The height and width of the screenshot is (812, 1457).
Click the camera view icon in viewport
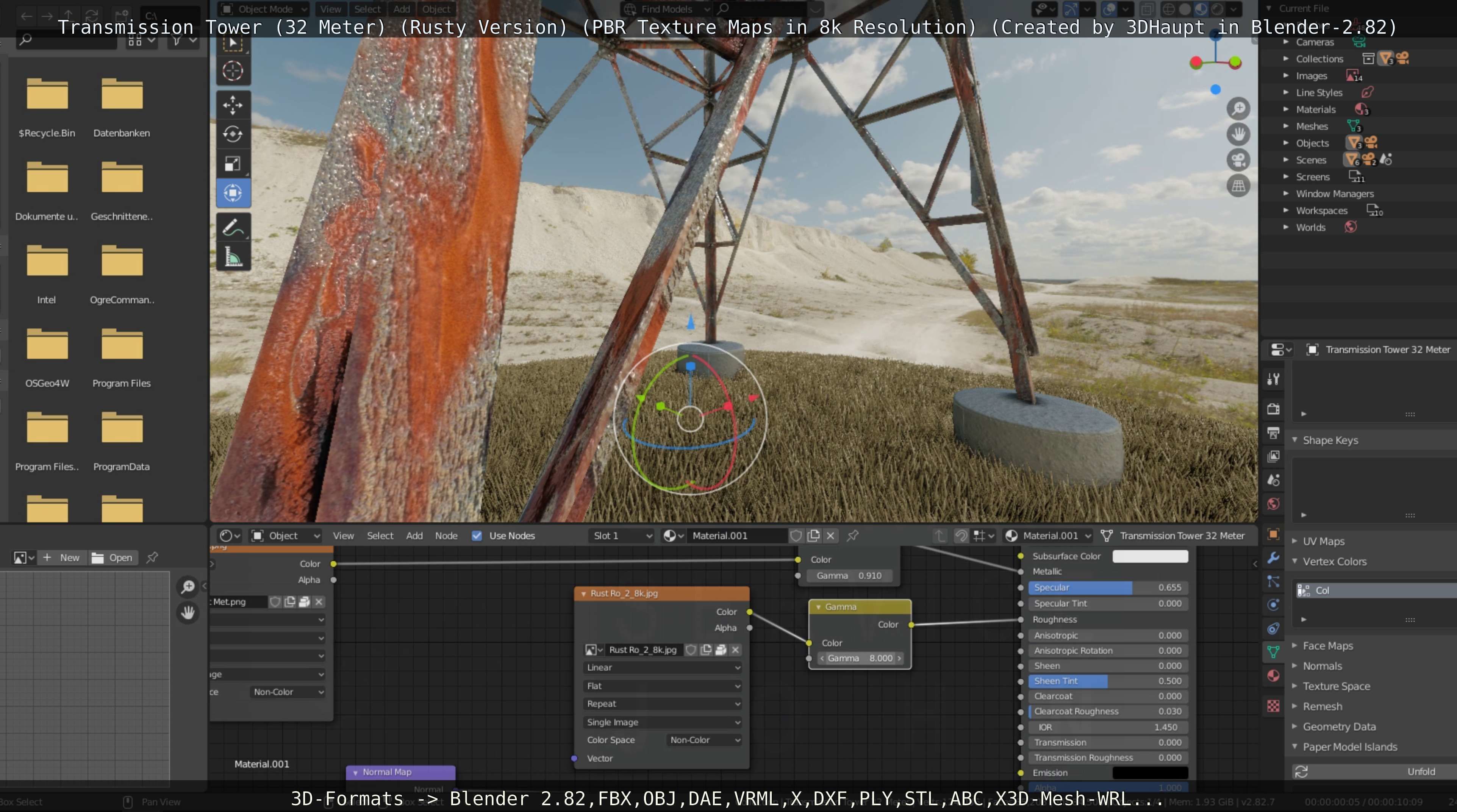[1238, 160]
